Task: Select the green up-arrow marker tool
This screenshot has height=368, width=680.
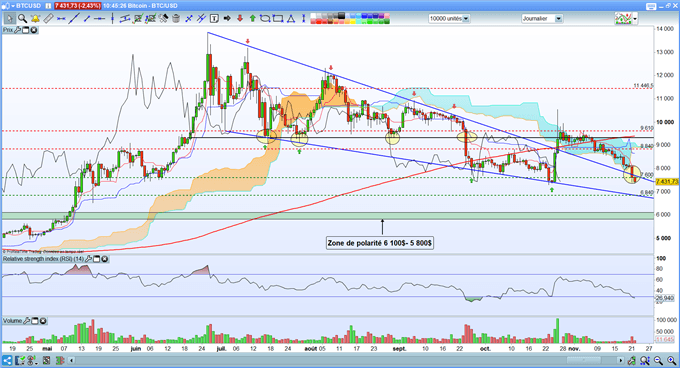Action: (252, 19)
